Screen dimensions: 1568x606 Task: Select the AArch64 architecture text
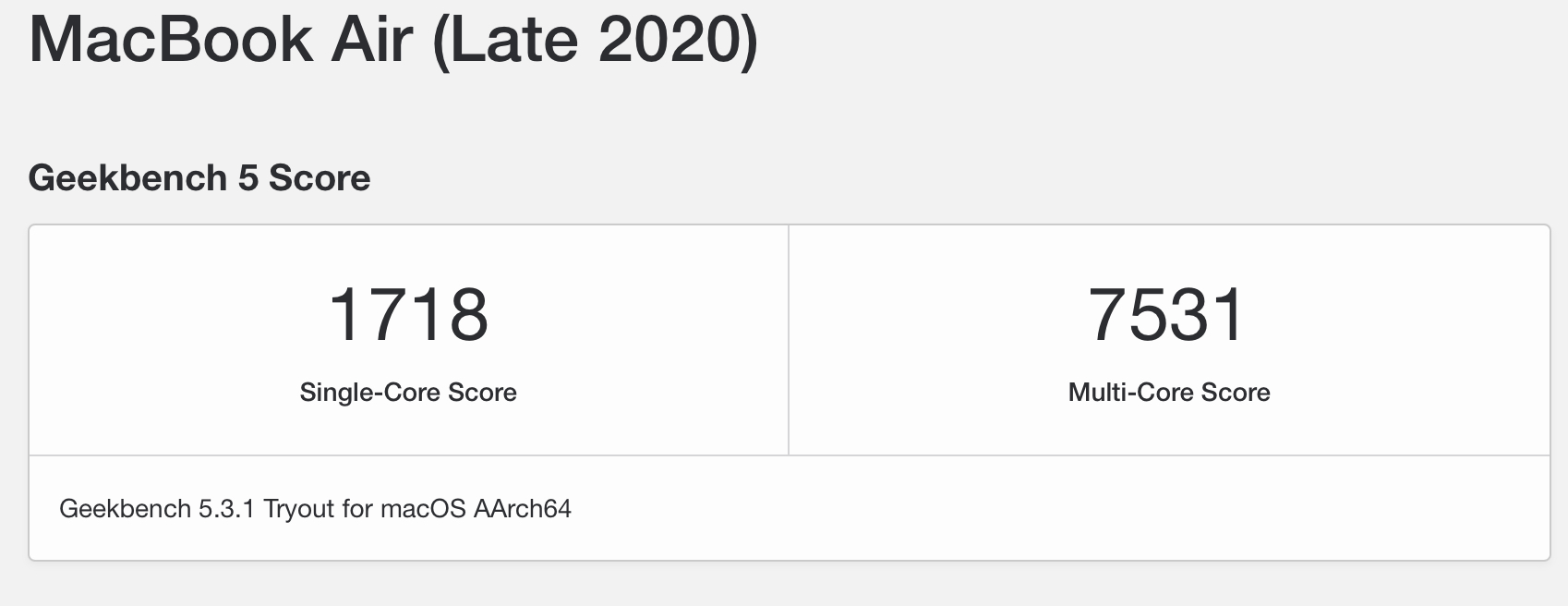point(523,509)
